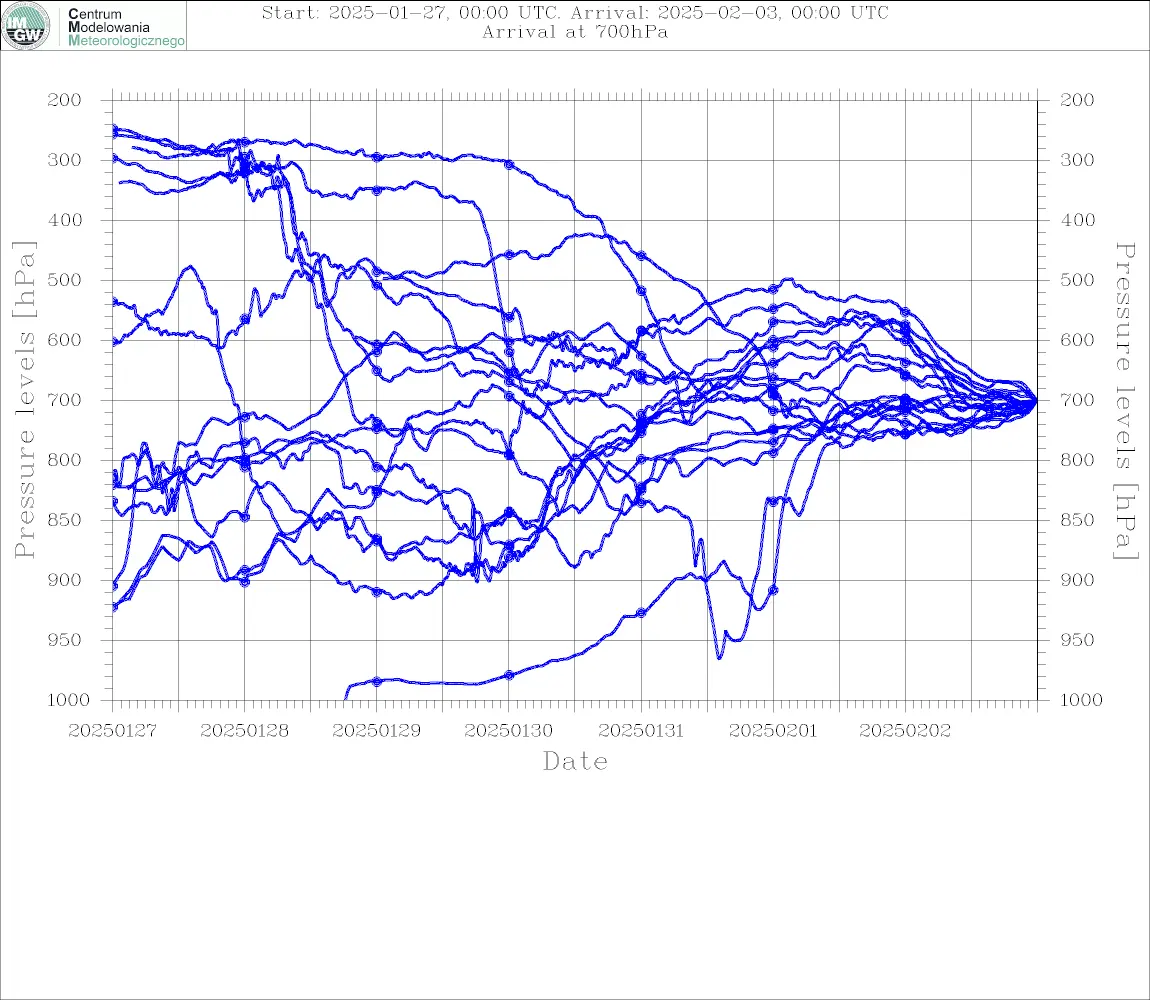
Task: Click the left axis 600 label
Action: pos(65,340)
